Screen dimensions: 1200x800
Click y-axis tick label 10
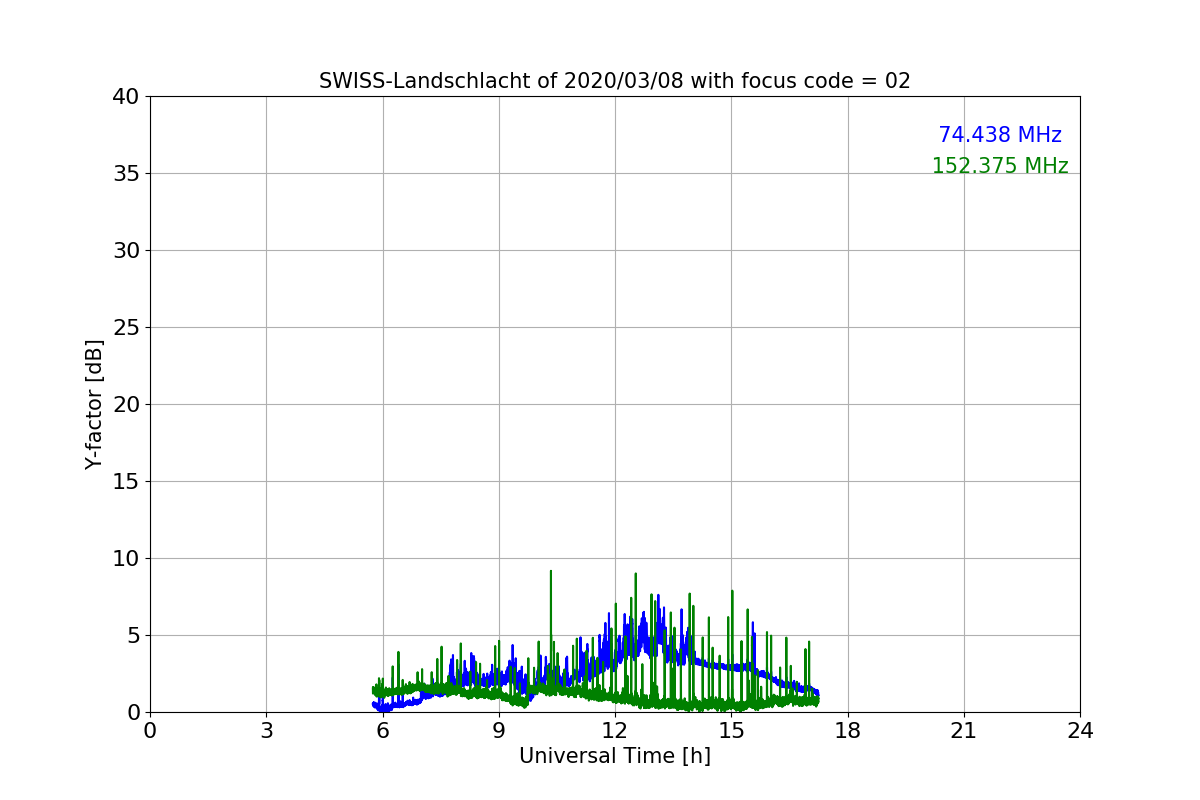(x=125, y=559)
